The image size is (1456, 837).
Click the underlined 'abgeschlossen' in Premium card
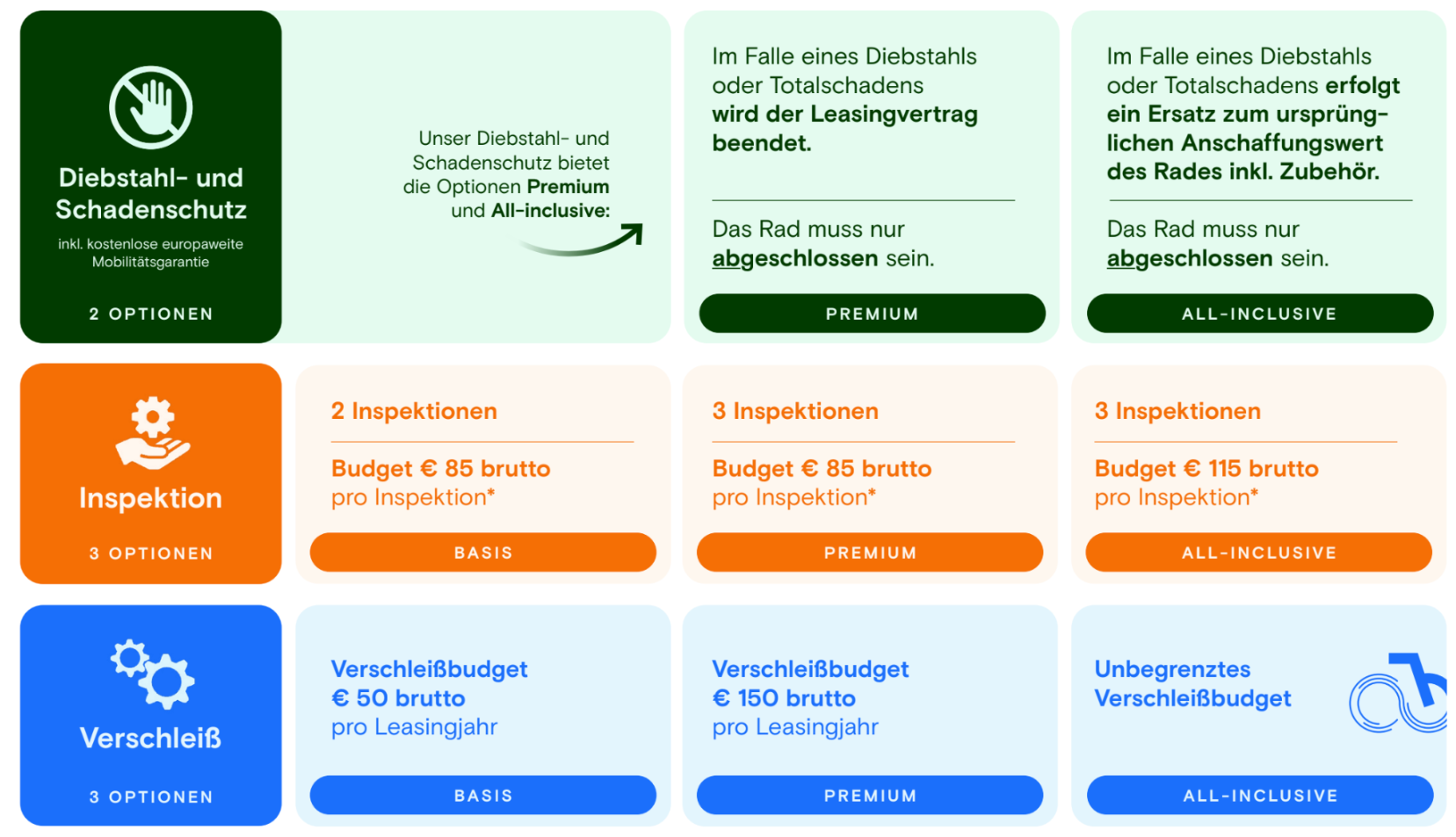795,258
